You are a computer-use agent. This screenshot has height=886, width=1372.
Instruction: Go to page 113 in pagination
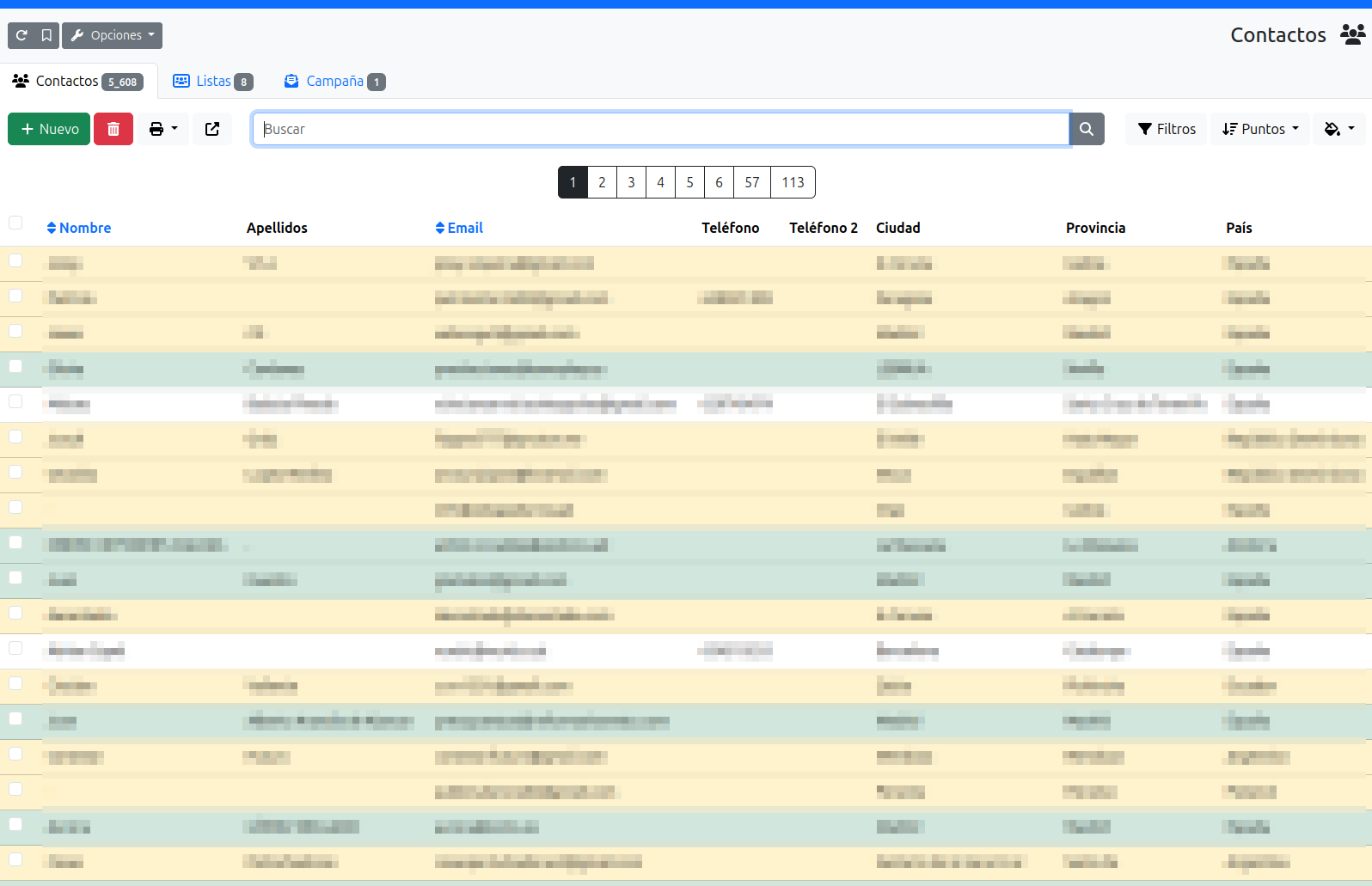[793, 182]
